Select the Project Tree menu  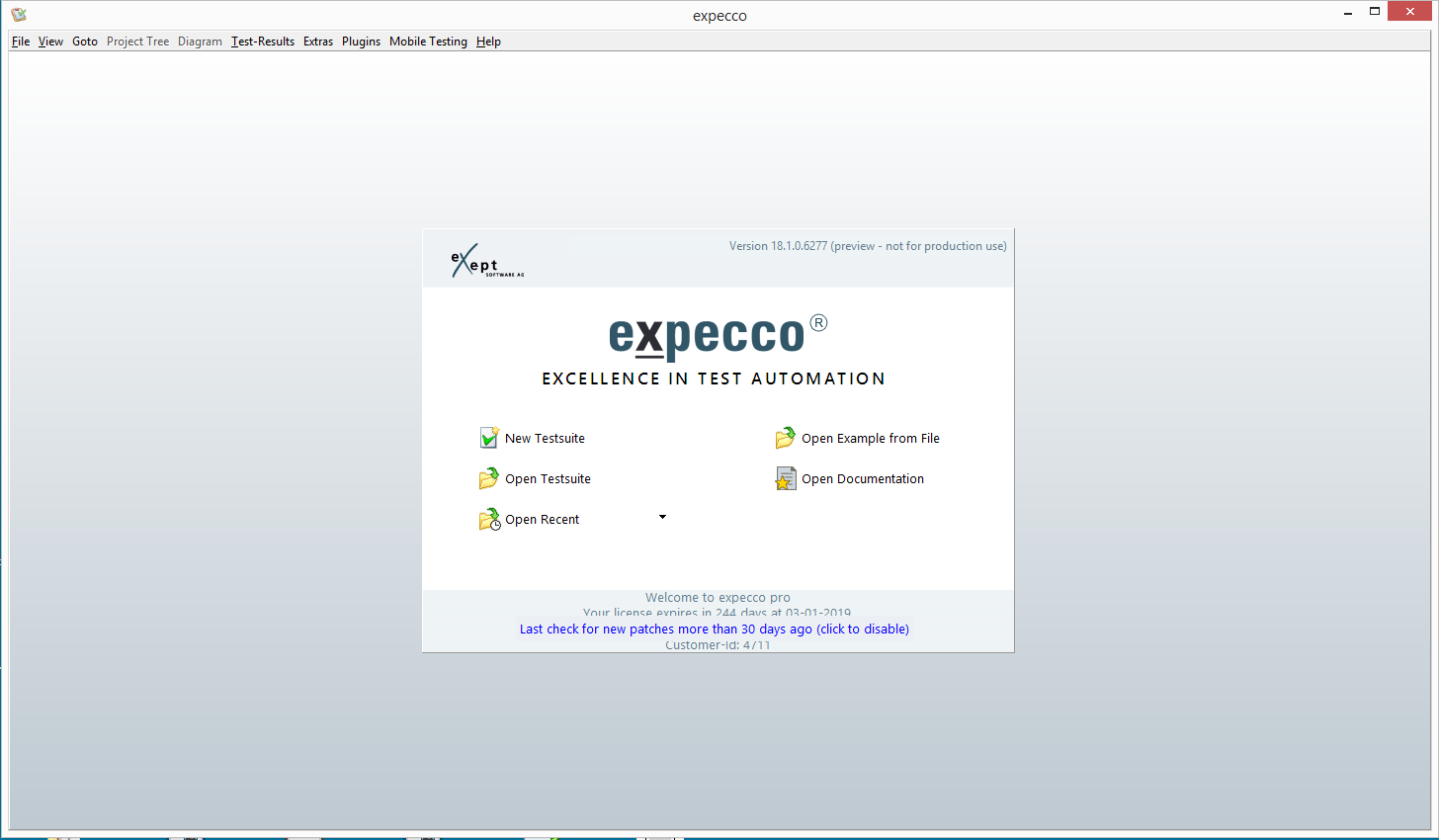click(x=137, y=42)
